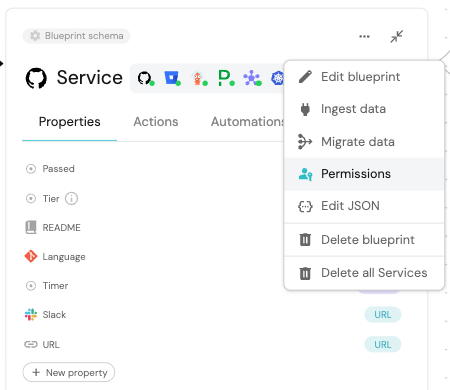This screenshot has height=390, width=450.
Task: Click the New property button
Action: tap(69, 372)
